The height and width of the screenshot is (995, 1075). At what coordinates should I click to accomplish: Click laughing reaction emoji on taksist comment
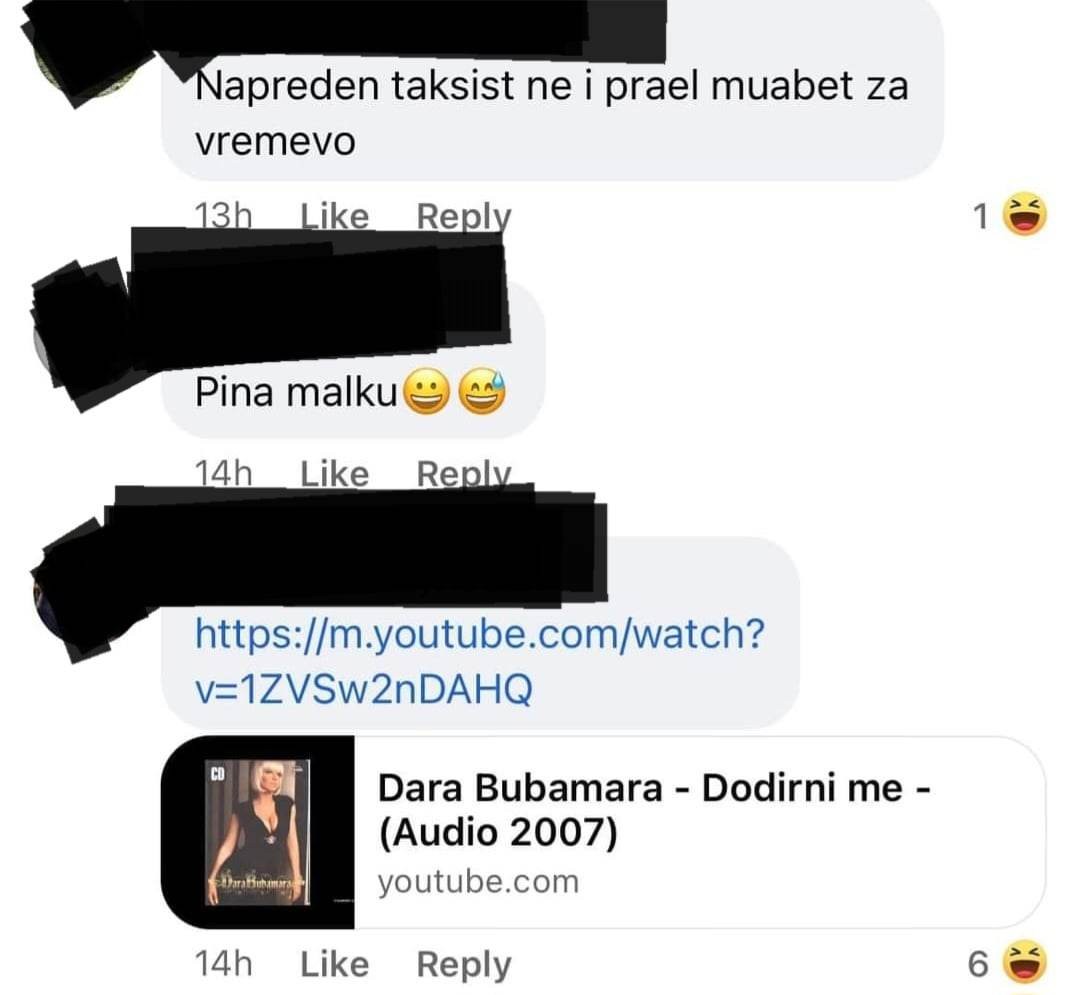click(1025, 215)
